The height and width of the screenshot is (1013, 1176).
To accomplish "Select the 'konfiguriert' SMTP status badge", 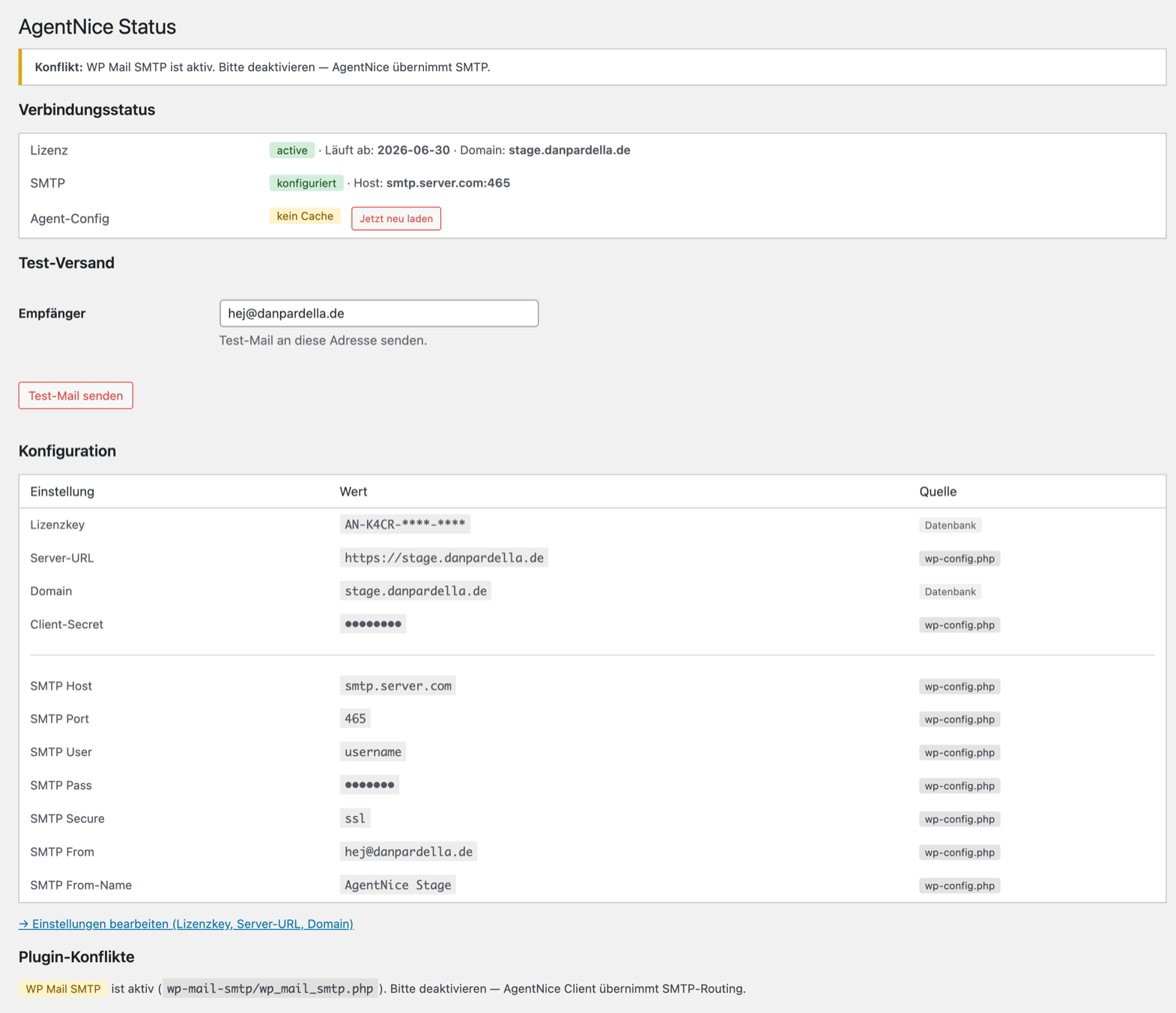I will click(306, 183).
